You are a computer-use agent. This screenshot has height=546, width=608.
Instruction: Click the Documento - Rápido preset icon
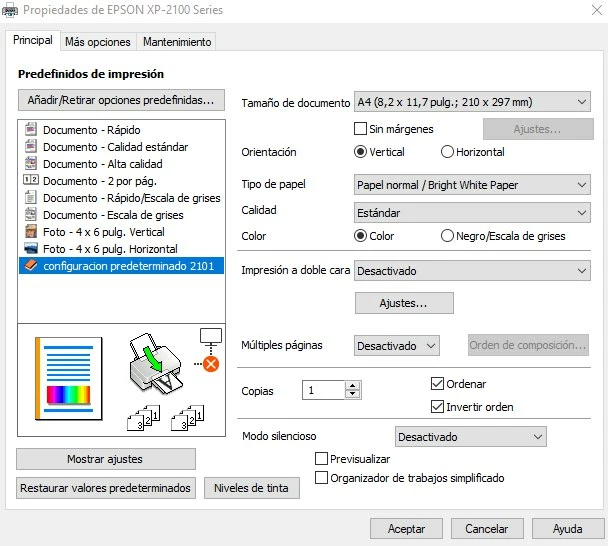pyautogui.click(x=31, y=129)
